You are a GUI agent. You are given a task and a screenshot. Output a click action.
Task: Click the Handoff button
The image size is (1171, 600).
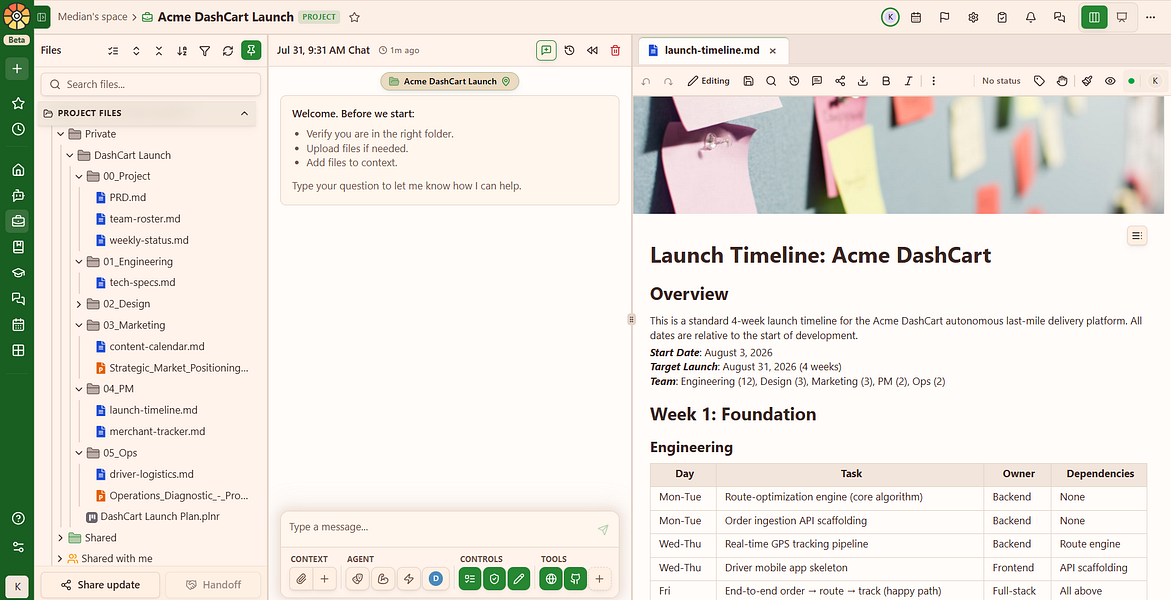pyautogui.click(x=213, y=584)
